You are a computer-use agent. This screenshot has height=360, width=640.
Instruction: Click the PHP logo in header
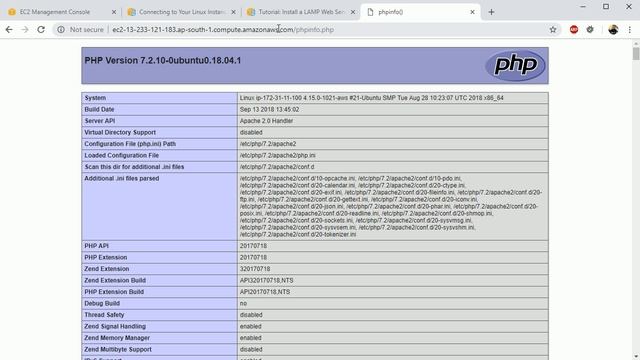coord(515,65)
